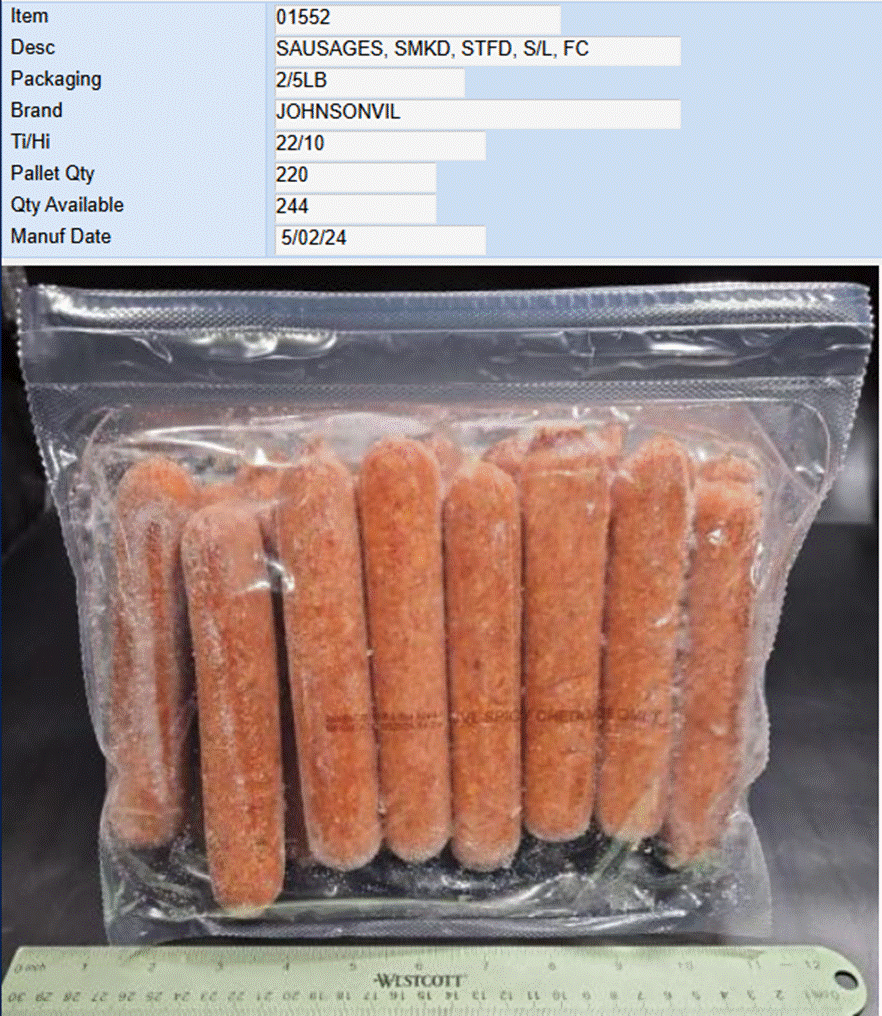Click the Item label

click(29, 16)
